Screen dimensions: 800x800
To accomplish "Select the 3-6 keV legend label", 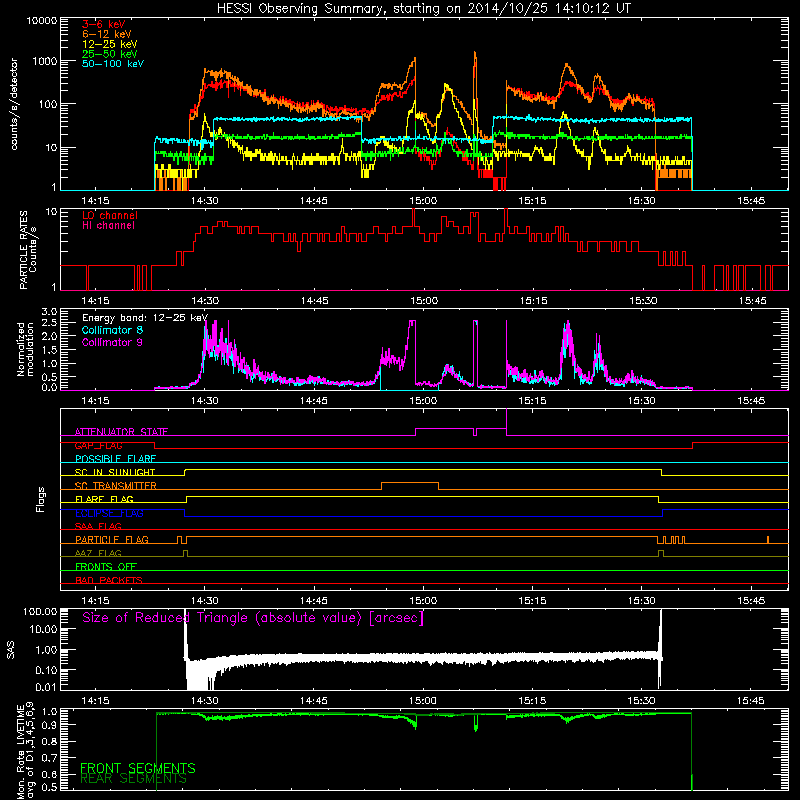I will tap(104, 24).
